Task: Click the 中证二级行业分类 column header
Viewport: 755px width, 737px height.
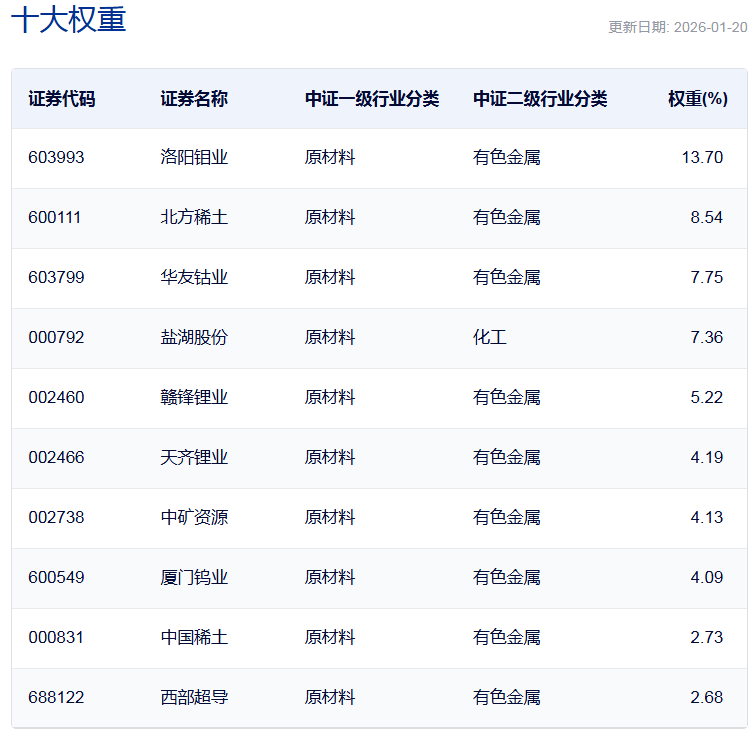Action: [540, 99]
